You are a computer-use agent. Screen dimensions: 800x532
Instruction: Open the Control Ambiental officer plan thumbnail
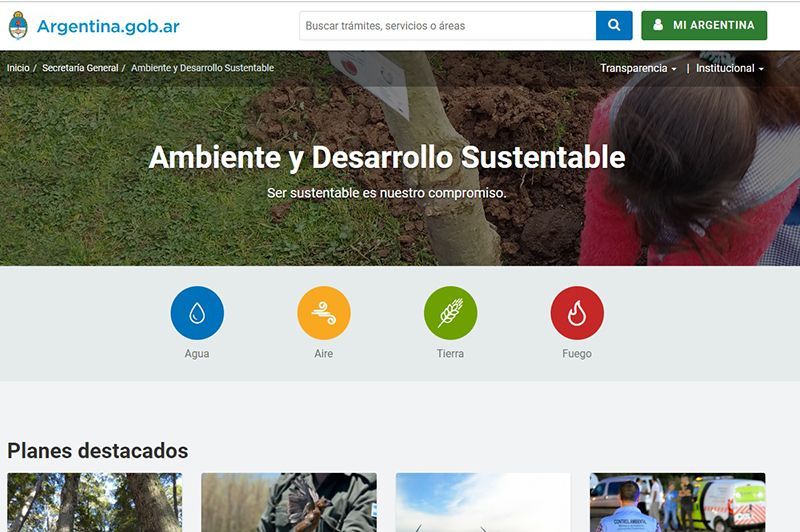tap(678, 502)
